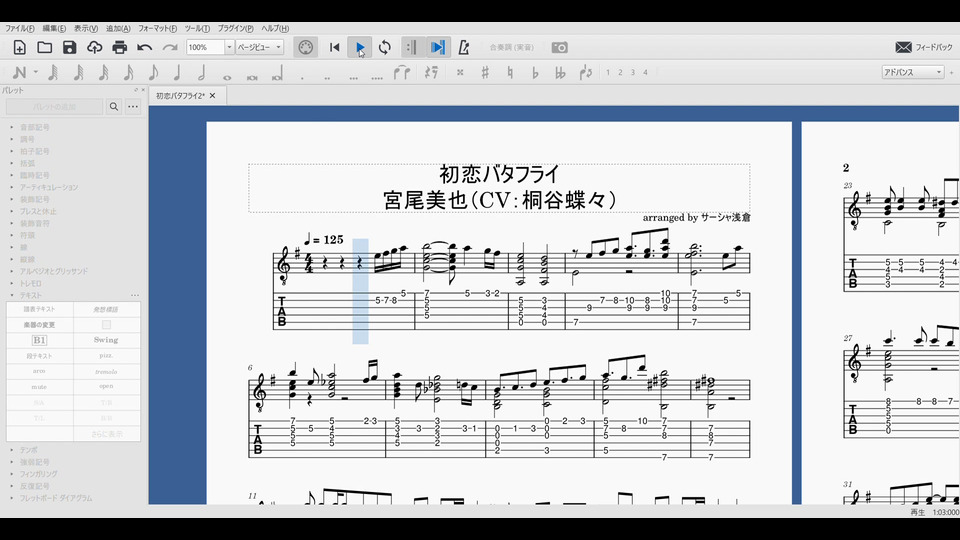Viewport: 960px width, 540px height.
Task: Upload score online via the cloud icon
Action: (x=94, y=47)
